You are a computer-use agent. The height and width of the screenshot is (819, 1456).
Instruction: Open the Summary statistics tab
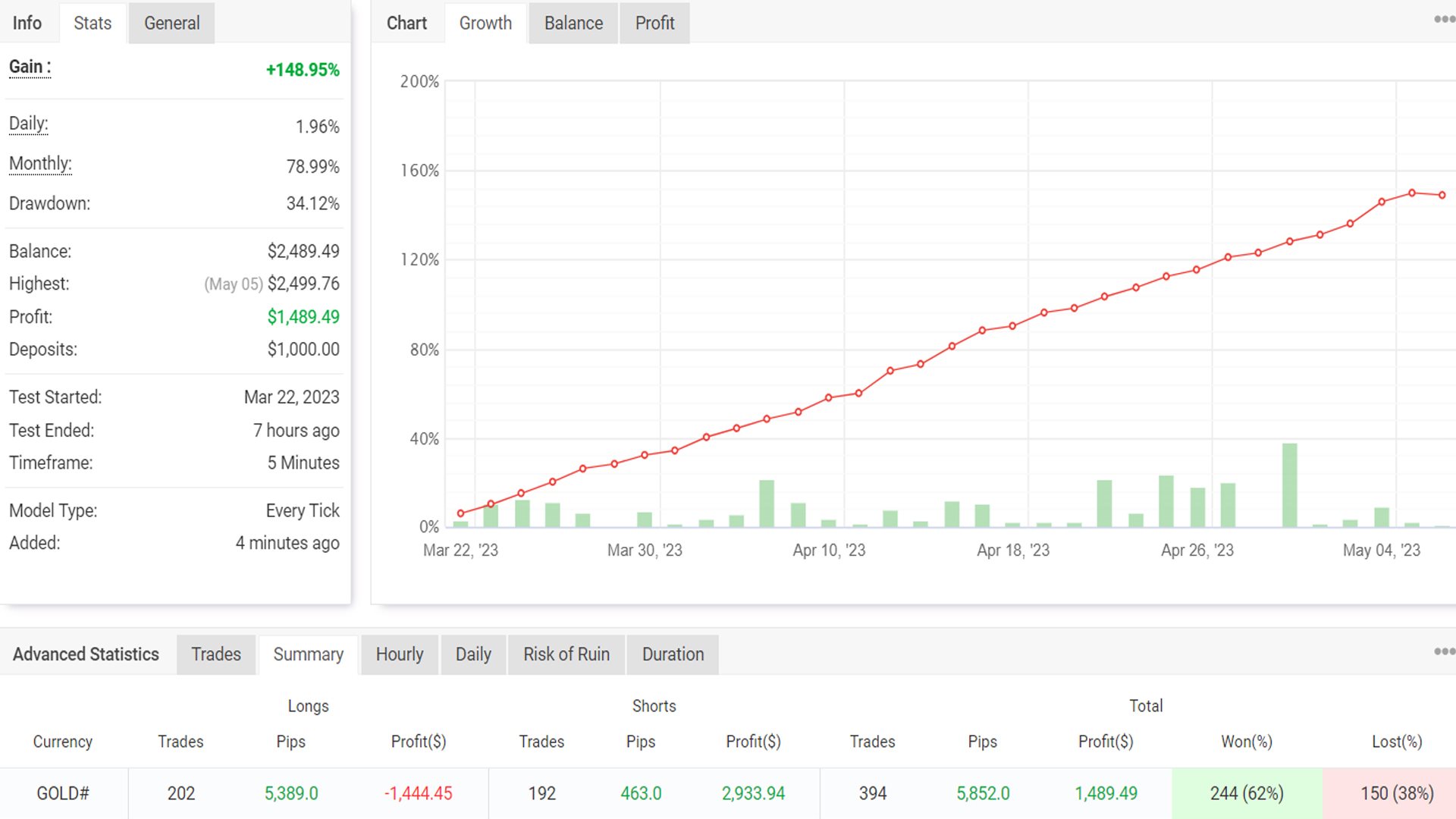point(308,654)
